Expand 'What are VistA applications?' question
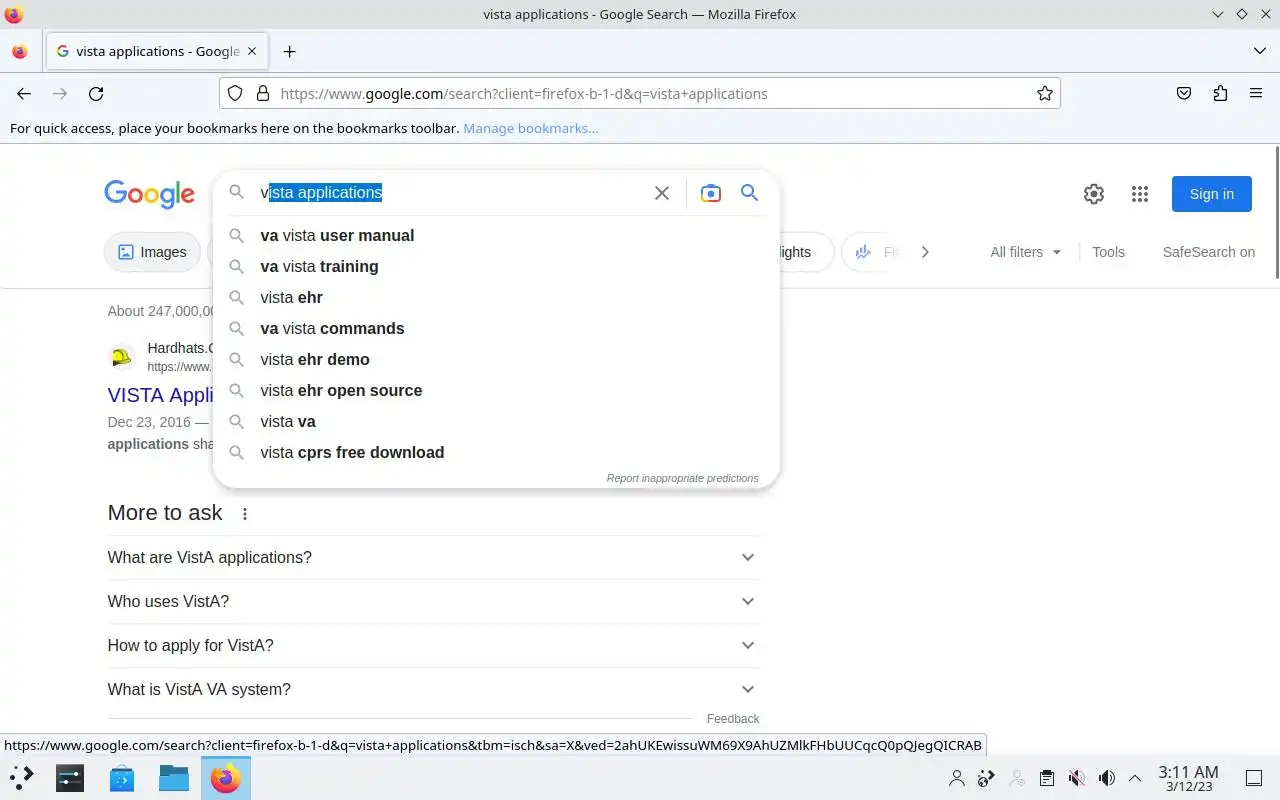 click(433, 557)
